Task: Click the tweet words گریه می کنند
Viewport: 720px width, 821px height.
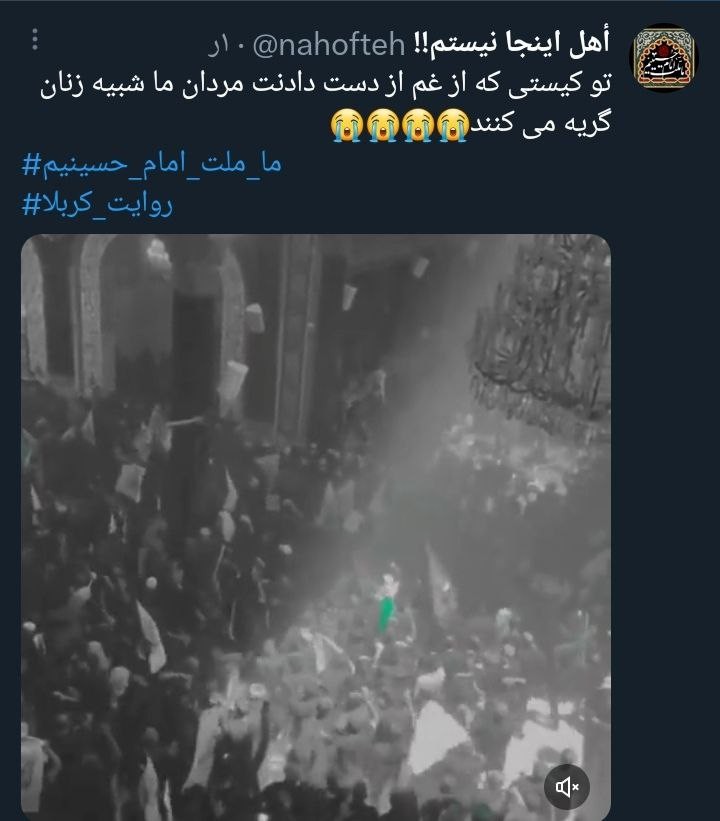Action: coord(540,124)
